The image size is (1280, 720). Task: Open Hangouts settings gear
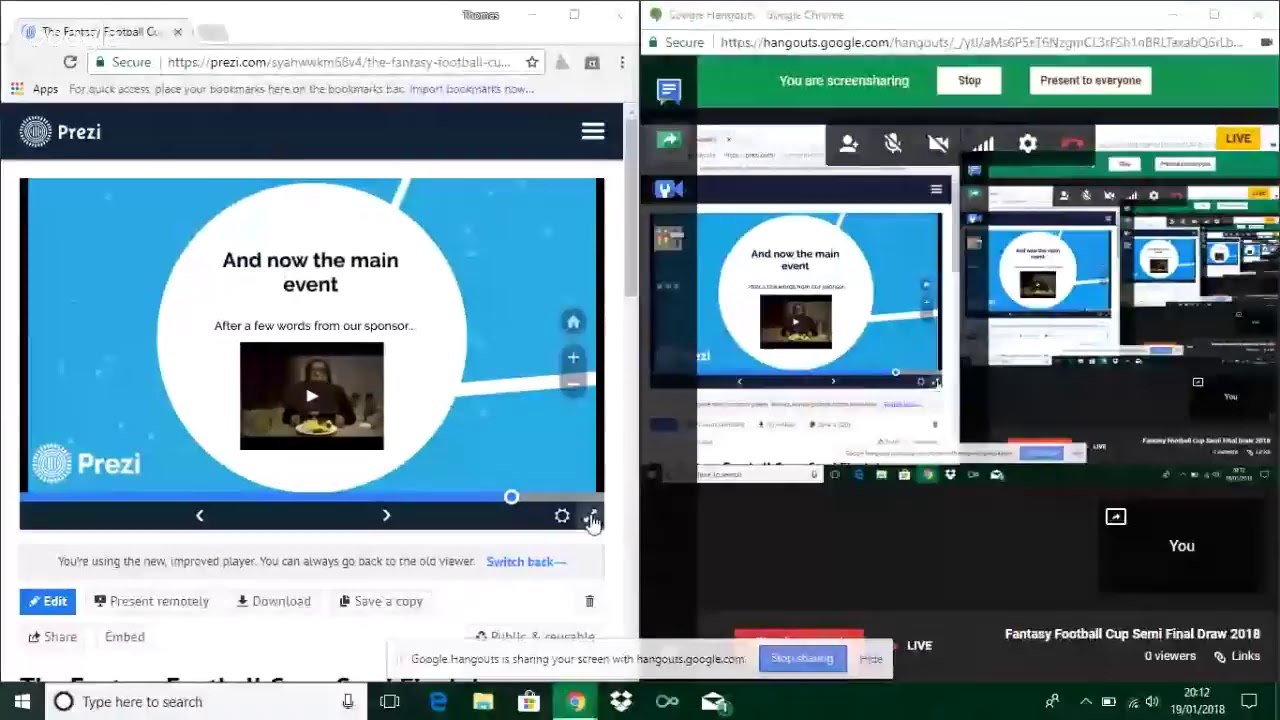1028,144
